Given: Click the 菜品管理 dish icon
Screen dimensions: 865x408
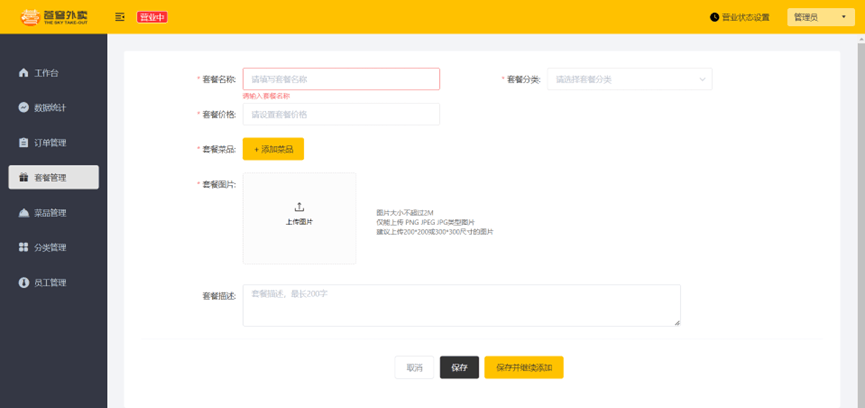Looking at the screenshot, I should pos(23,213).
